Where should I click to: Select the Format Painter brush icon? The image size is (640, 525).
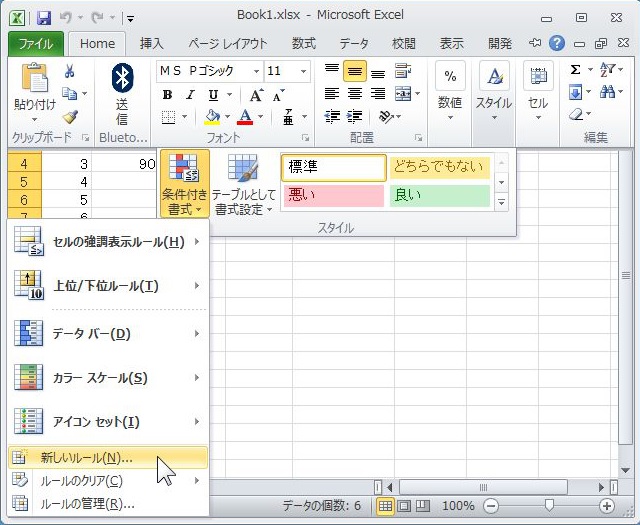(70, 117)
